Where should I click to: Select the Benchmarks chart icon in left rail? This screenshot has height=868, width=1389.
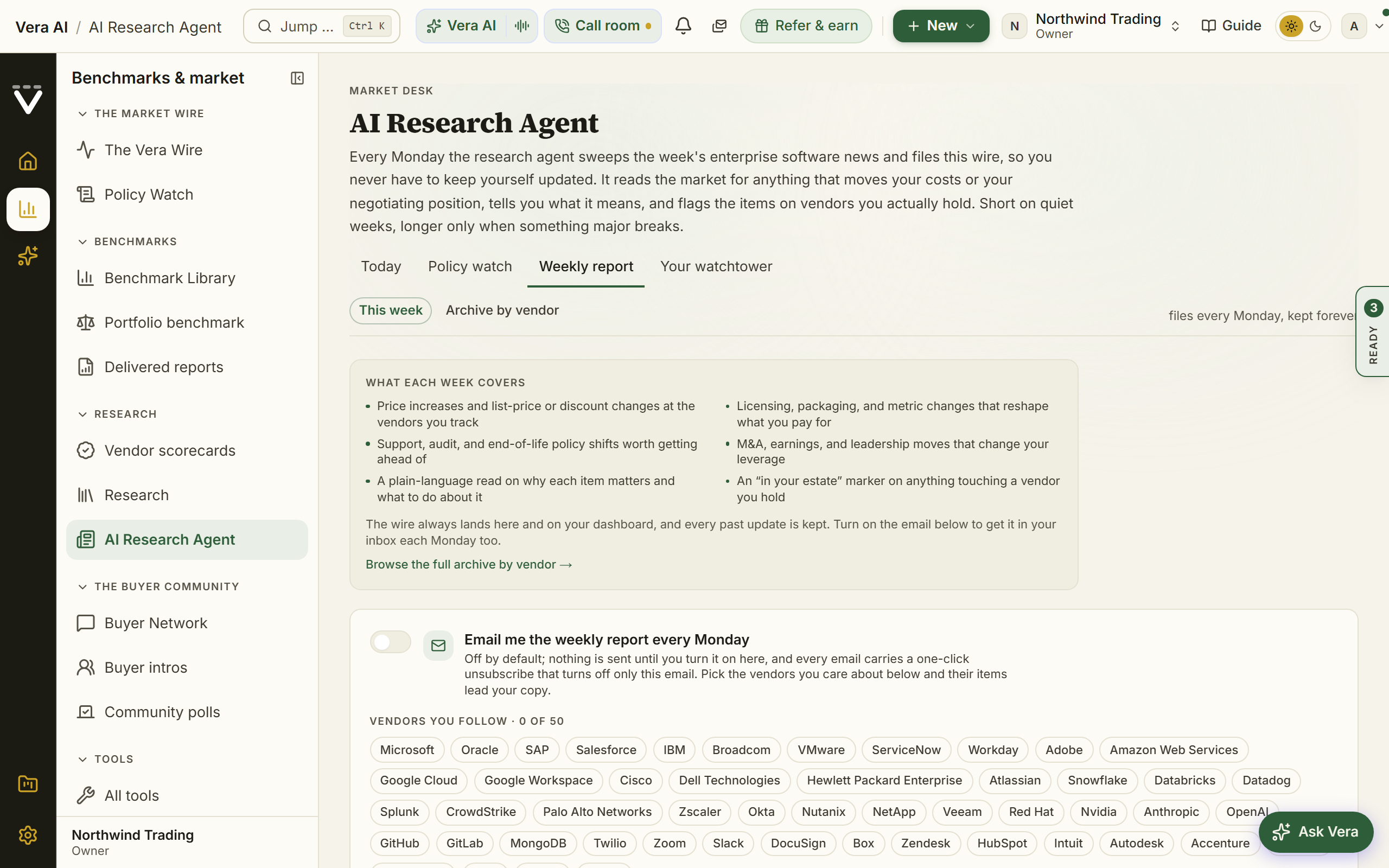coord(28,209)
